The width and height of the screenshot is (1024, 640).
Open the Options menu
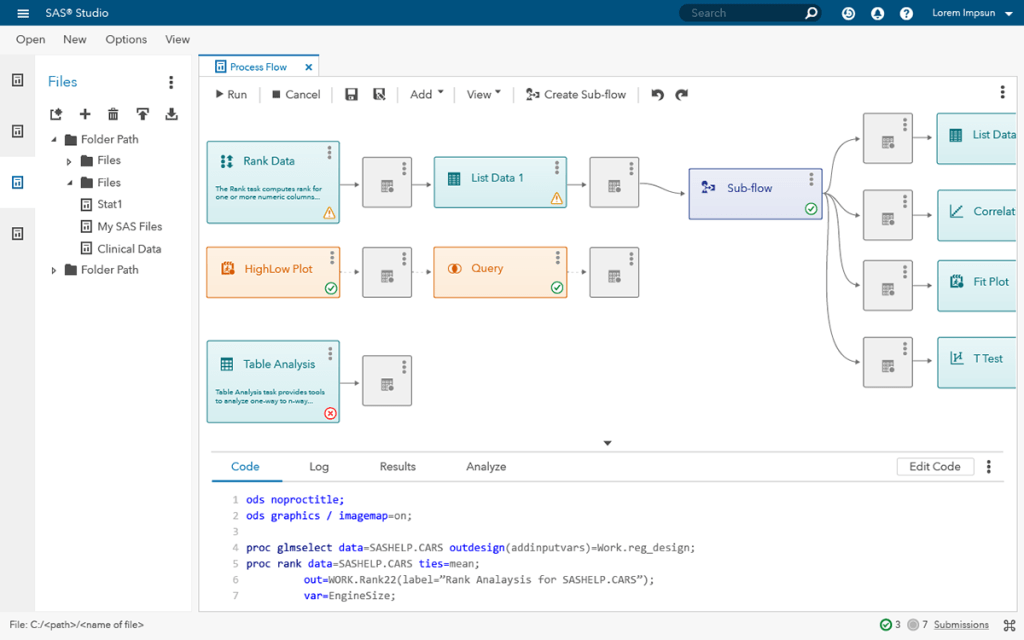(x=126, y=39)
